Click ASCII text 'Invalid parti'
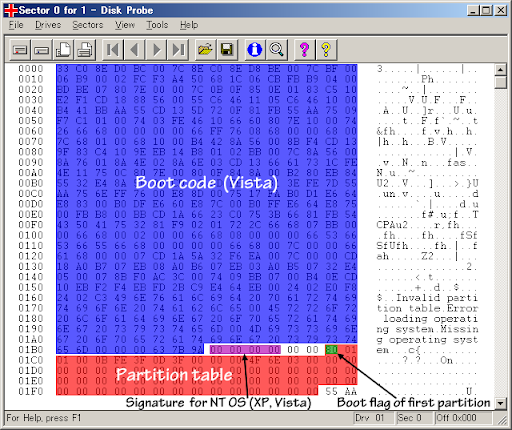The height and width of the screenshot is (430, 512). (437, 298)
